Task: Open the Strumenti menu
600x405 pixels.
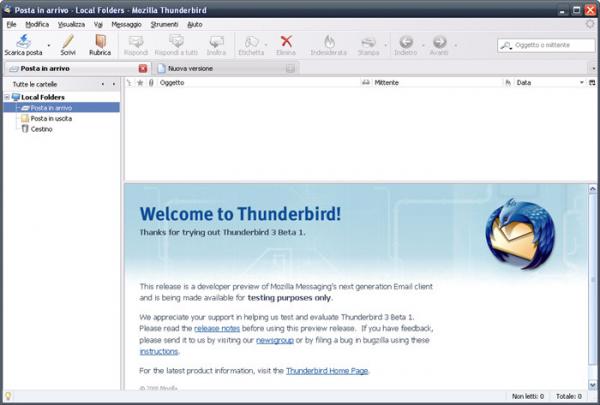Action: pyautogui.click(x=163, y=22)
